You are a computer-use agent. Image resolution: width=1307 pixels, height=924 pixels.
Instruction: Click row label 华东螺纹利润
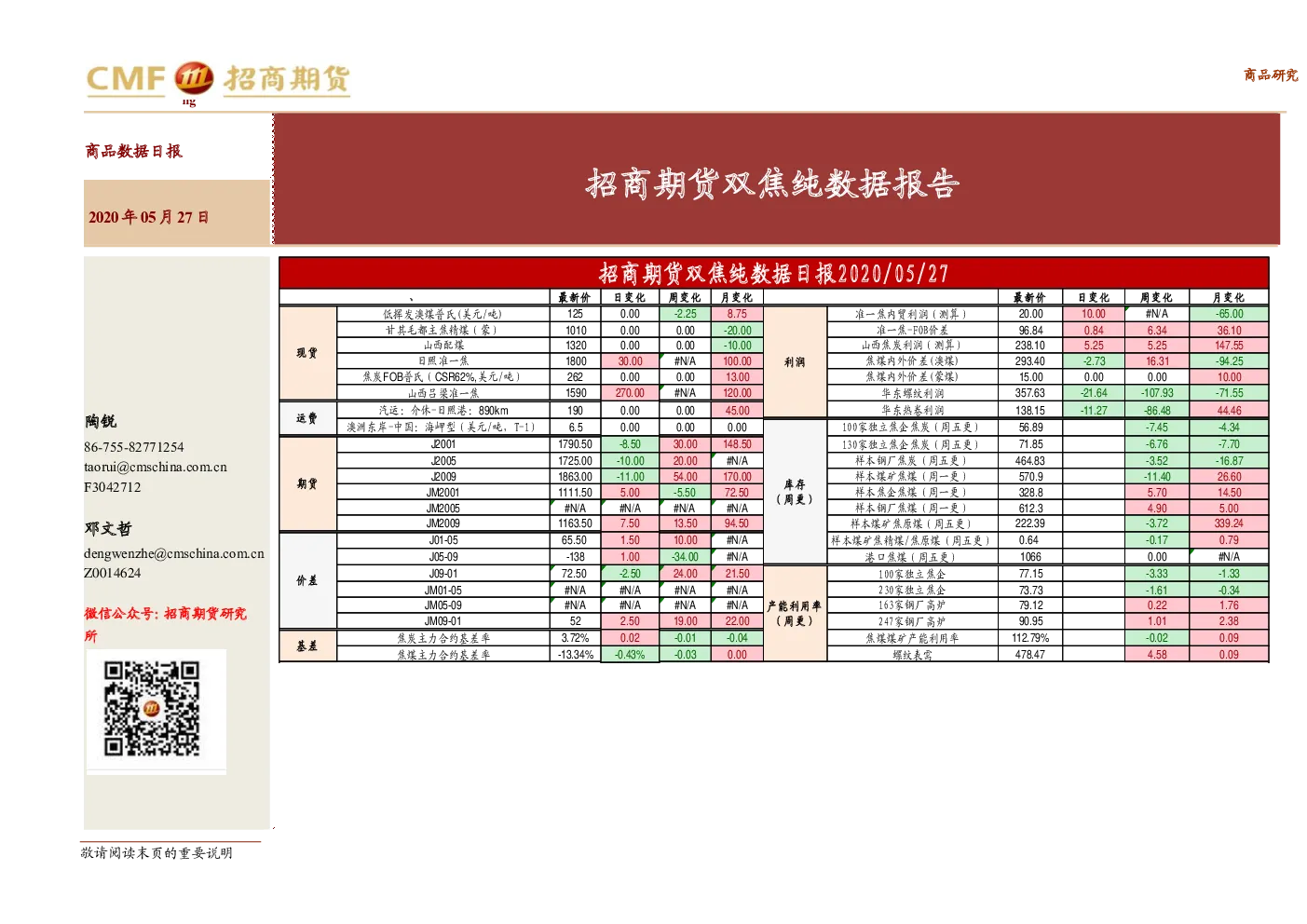click(912, 393)
